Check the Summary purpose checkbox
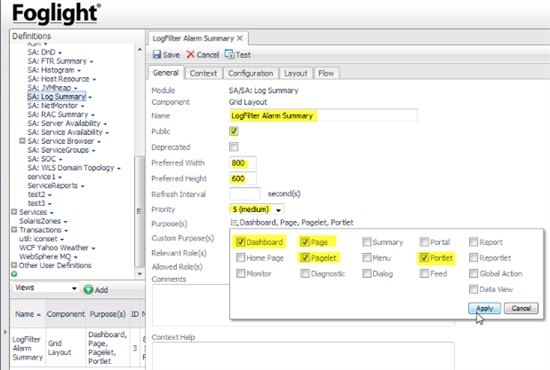550x370 pixels. tap(367, 242)
